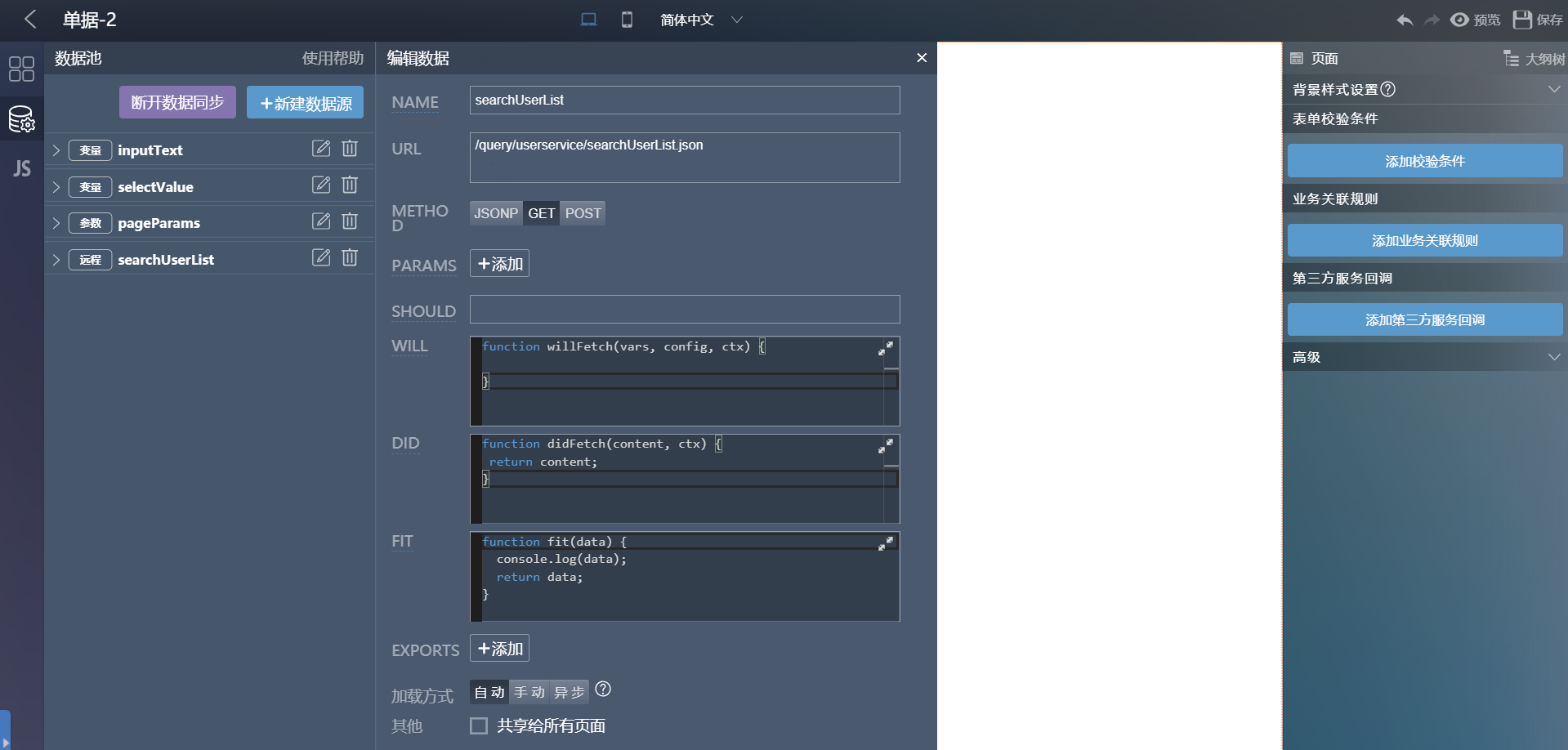Select GET method
This screenshot has width=1568, height=750.
(x=541, y=213)
